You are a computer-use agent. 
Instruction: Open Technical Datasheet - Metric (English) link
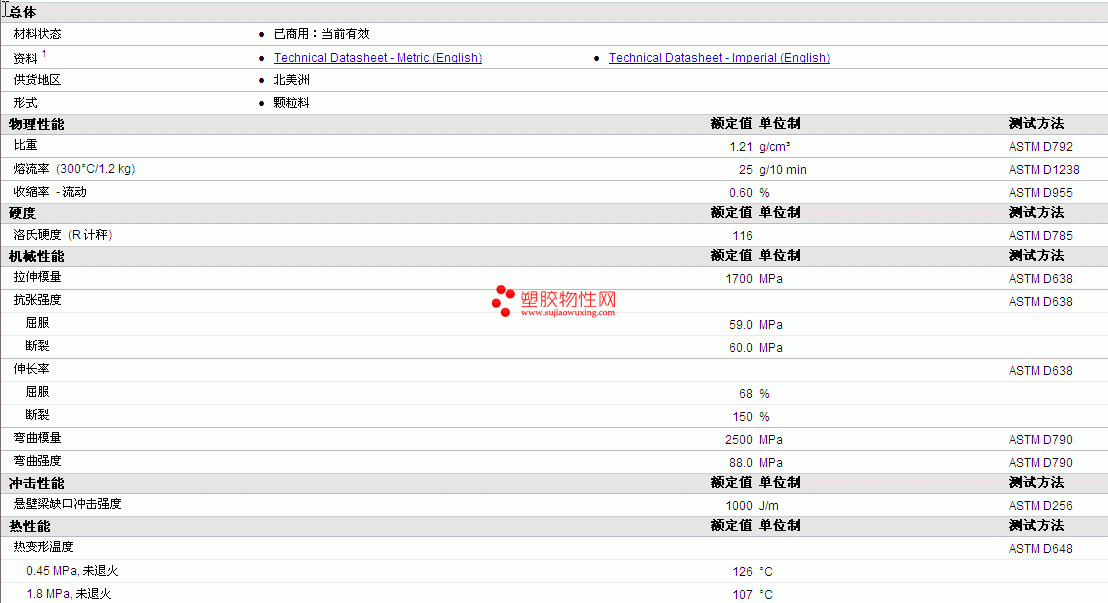(378, 58)
